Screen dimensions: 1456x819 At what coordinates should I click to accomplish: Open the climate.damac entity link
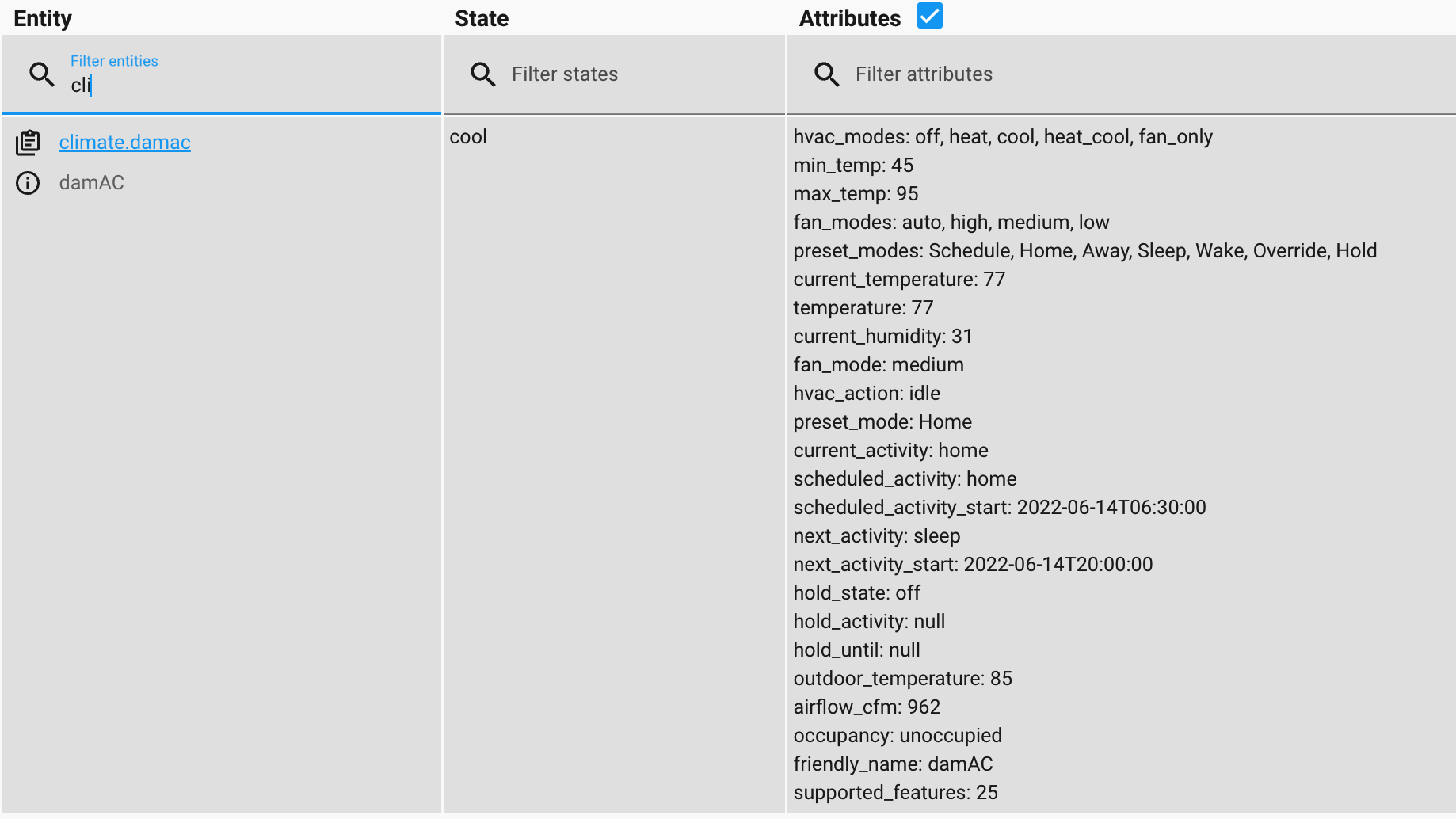coord(124,143)
